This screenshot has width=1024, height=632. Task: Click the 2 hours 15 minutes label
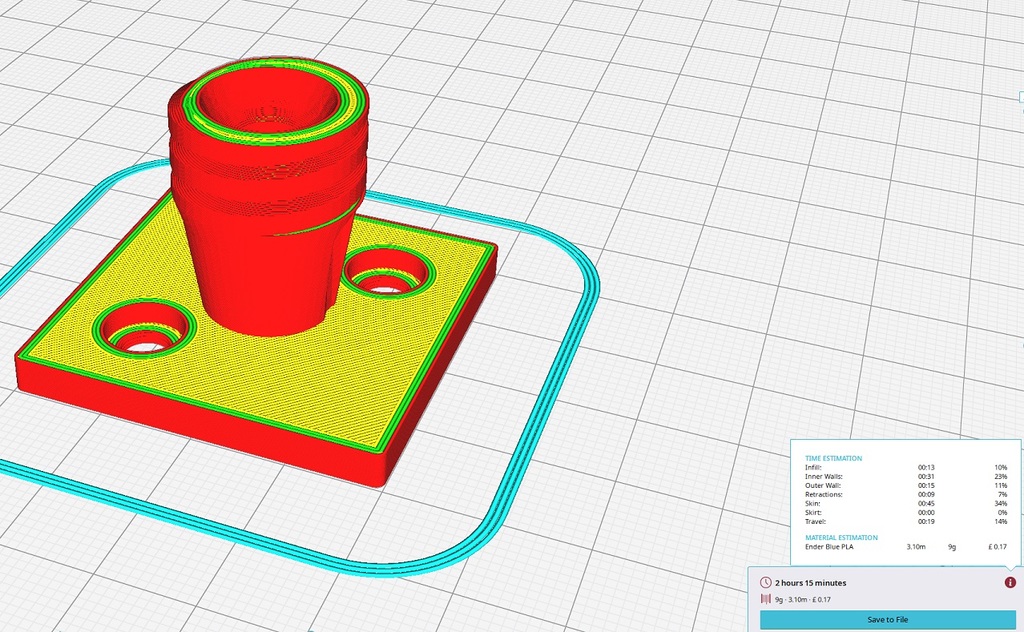[x=812, y=582]
